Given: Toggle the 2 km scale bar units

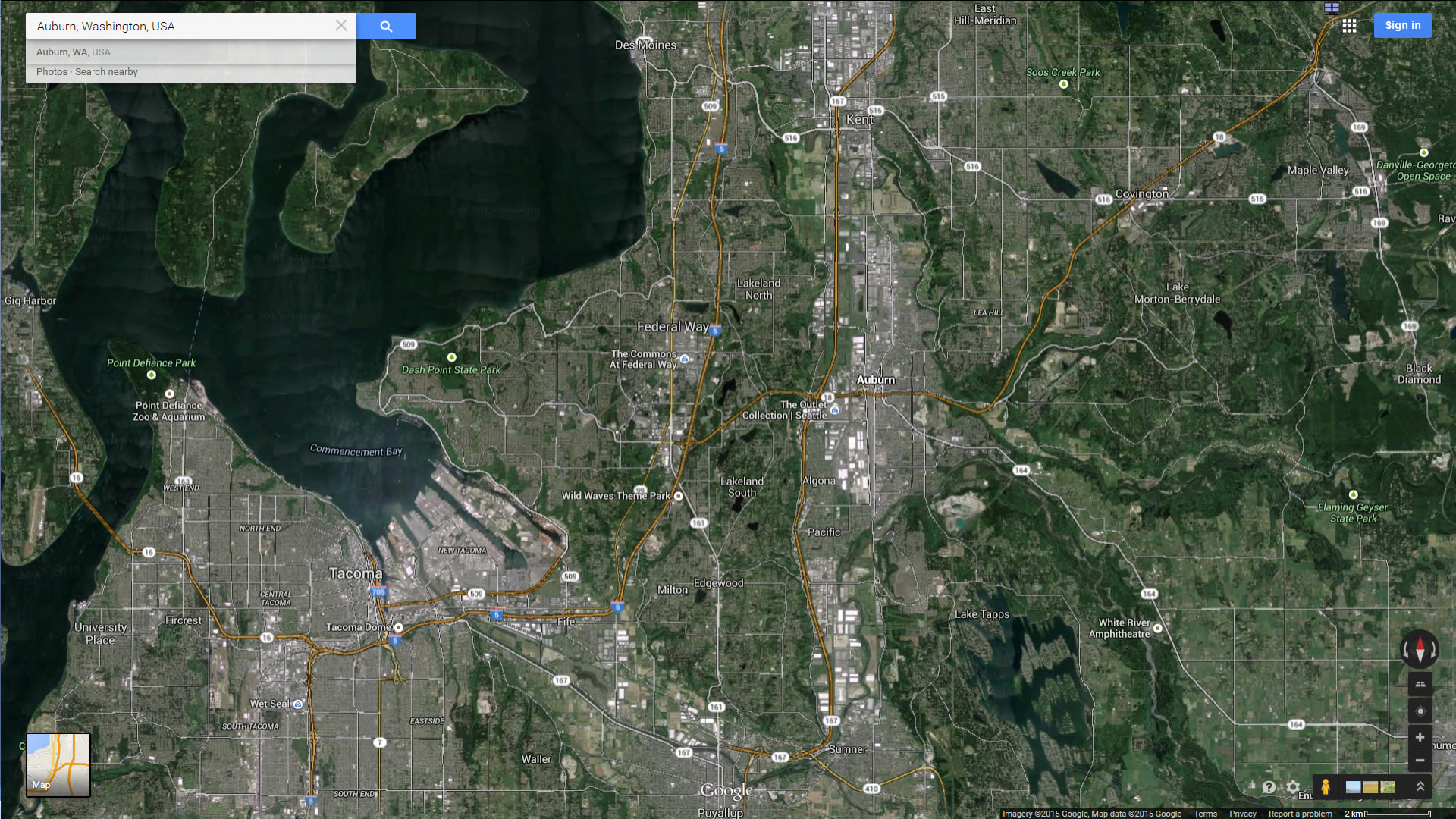Looking at the screenshot, I should pos(1388,814).
